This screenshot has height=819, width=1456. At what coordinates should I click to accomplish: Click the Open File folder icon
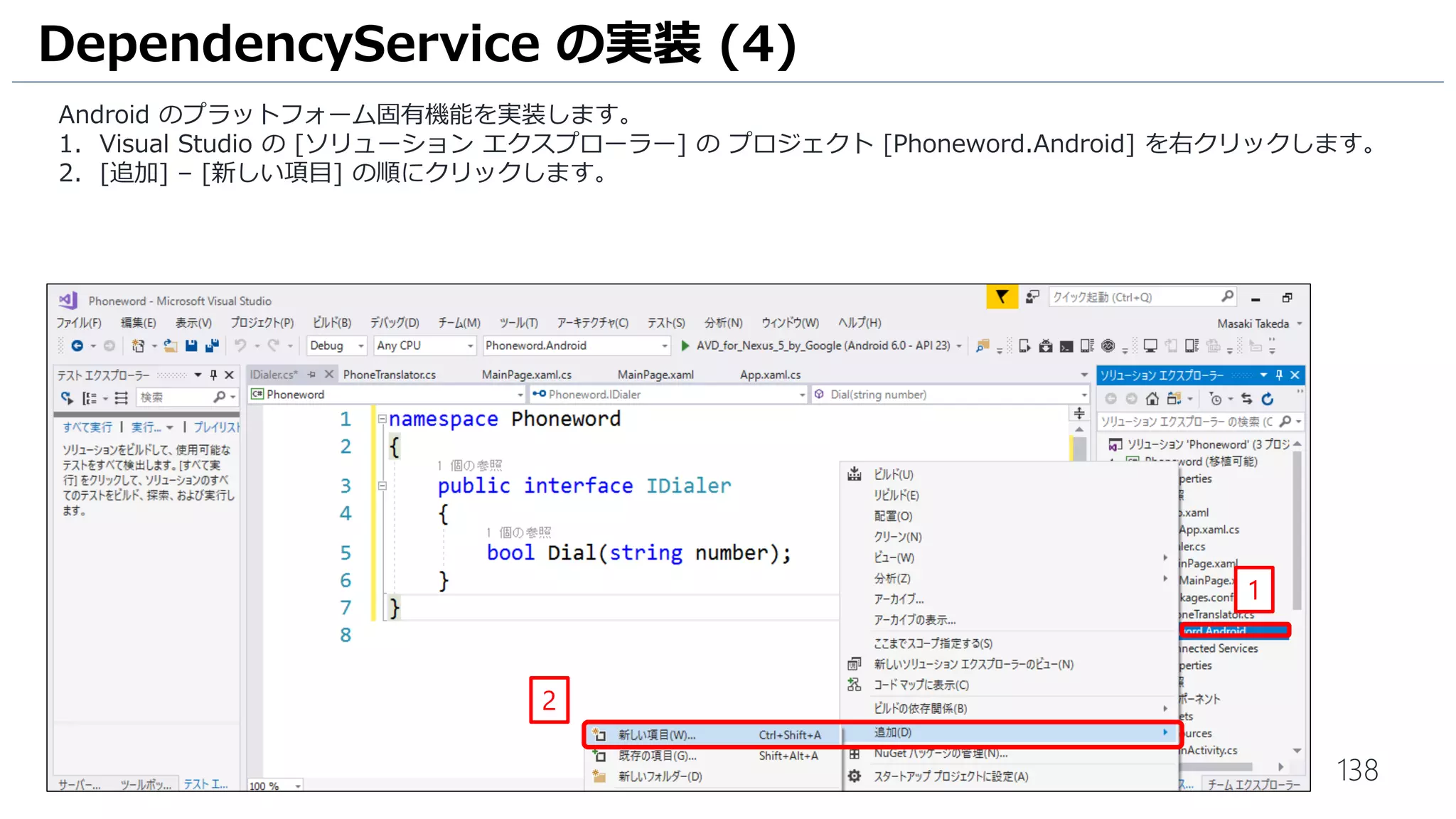[171, 346]
